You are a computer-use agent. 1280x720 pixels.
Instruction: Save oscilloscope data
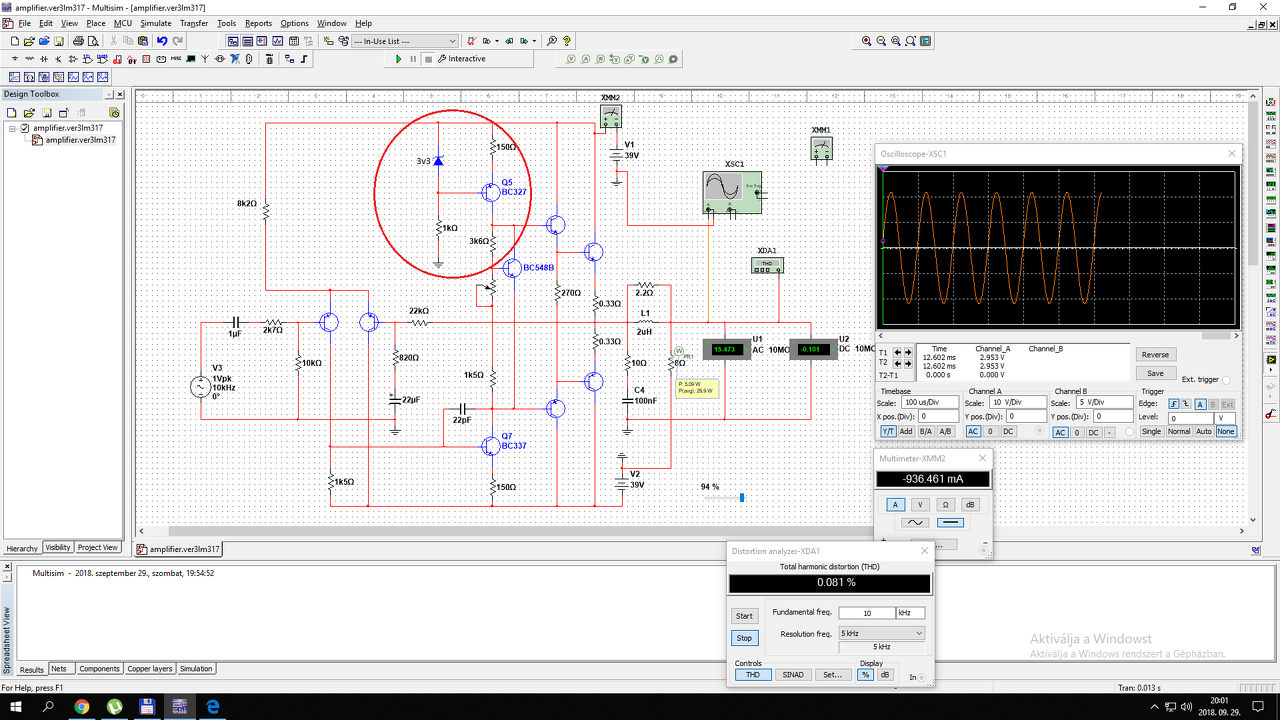pos(1155,373)
